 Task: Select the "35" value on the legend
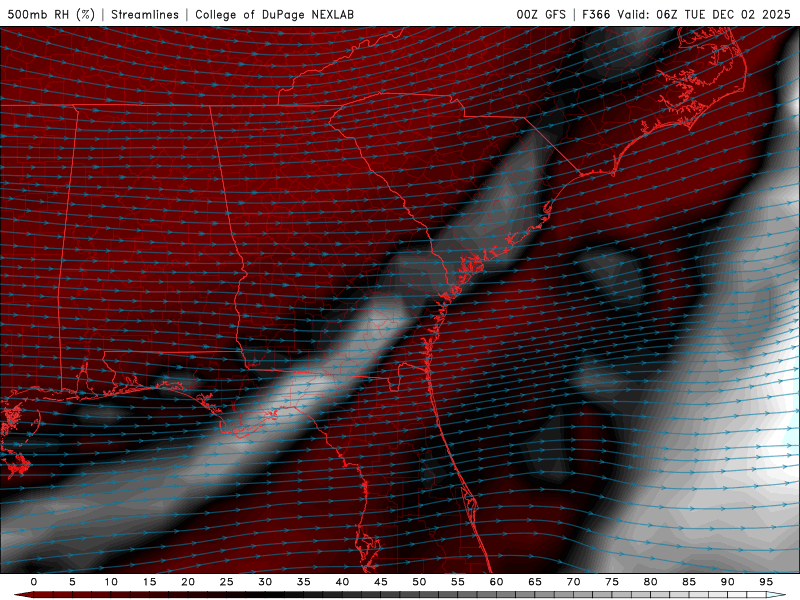point(304,582)
